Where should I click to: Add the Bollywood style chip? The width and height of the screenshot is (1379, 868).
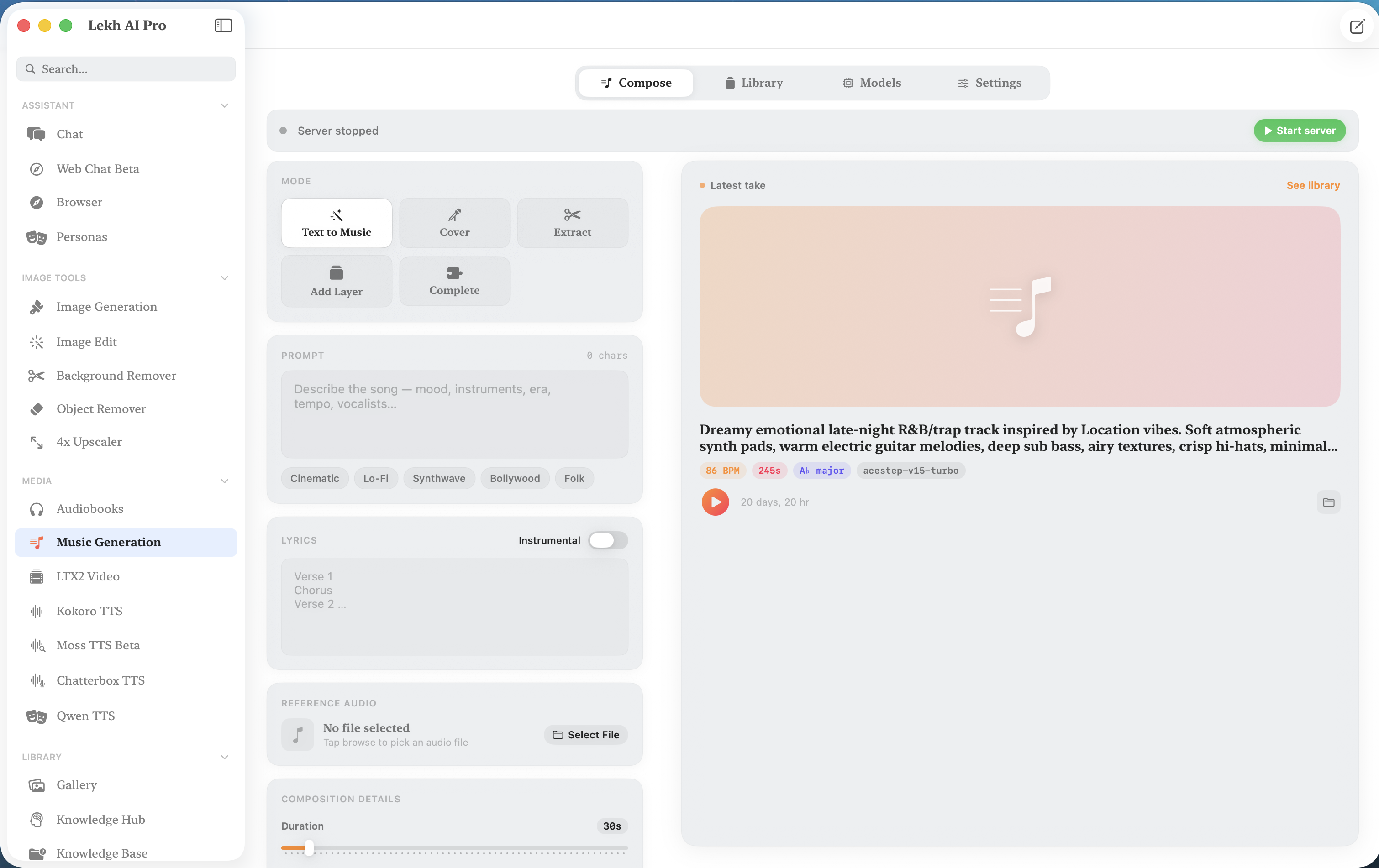coord(514,478)
